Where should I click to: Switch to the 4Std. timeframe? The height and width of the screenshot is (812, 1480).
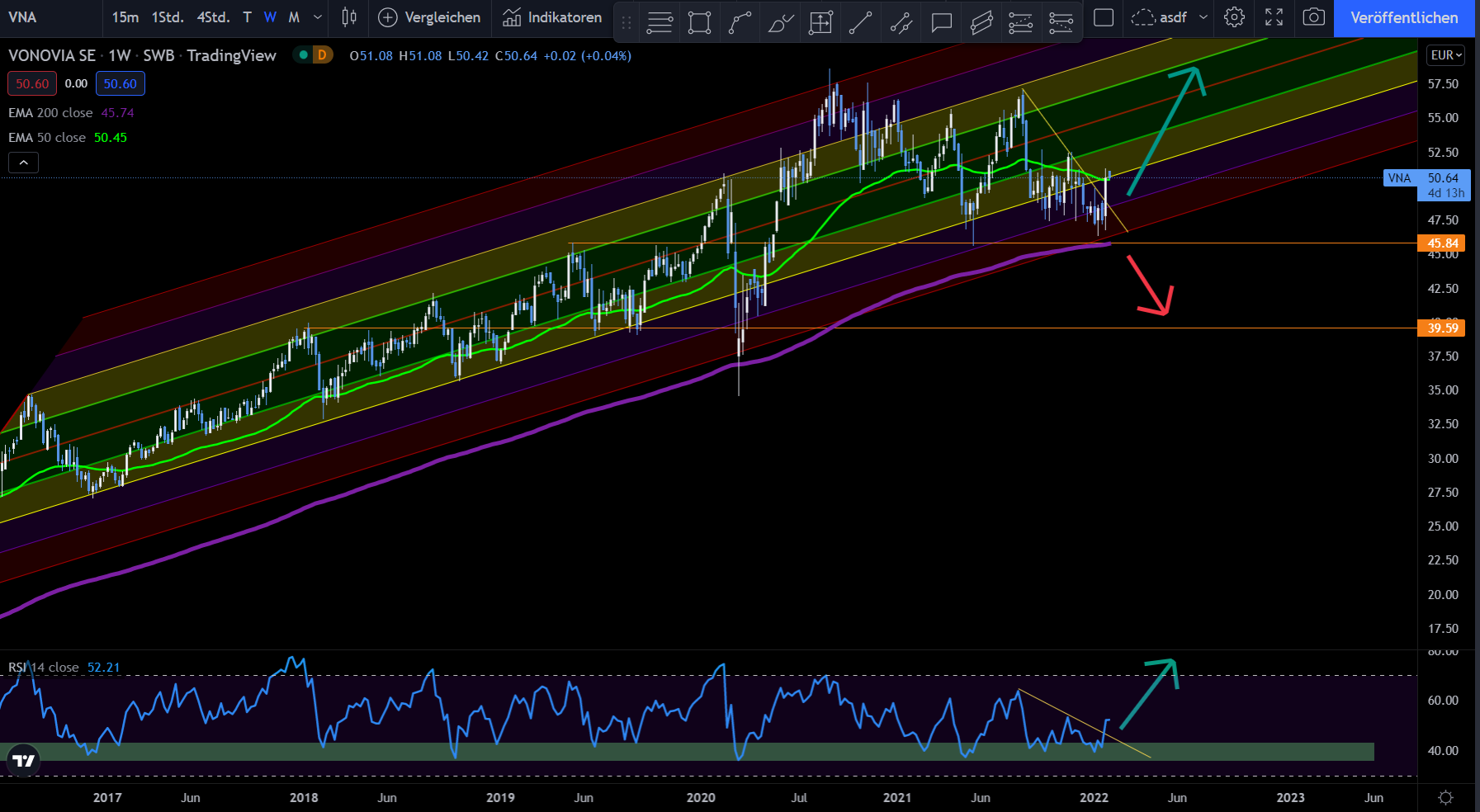[x=213, y=17]
